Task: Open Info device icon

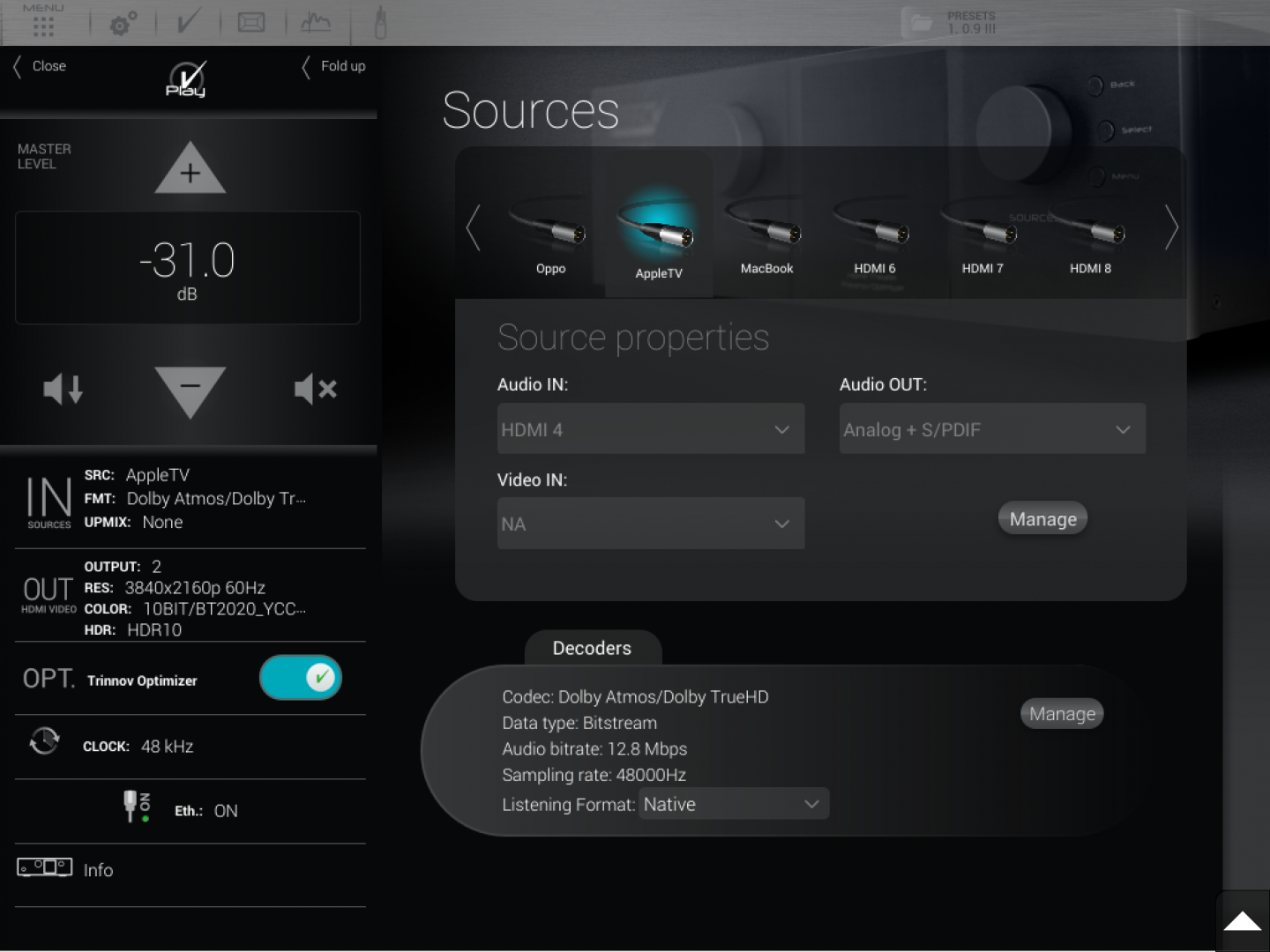Action: coord(45,867)
